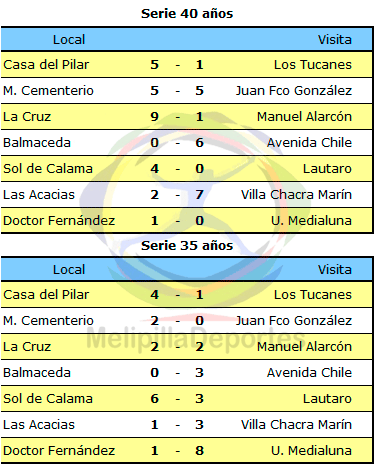Select Juan Fco González in Serie 40 table
This screenshot has width=374, height=464.
tap(294, 91)
